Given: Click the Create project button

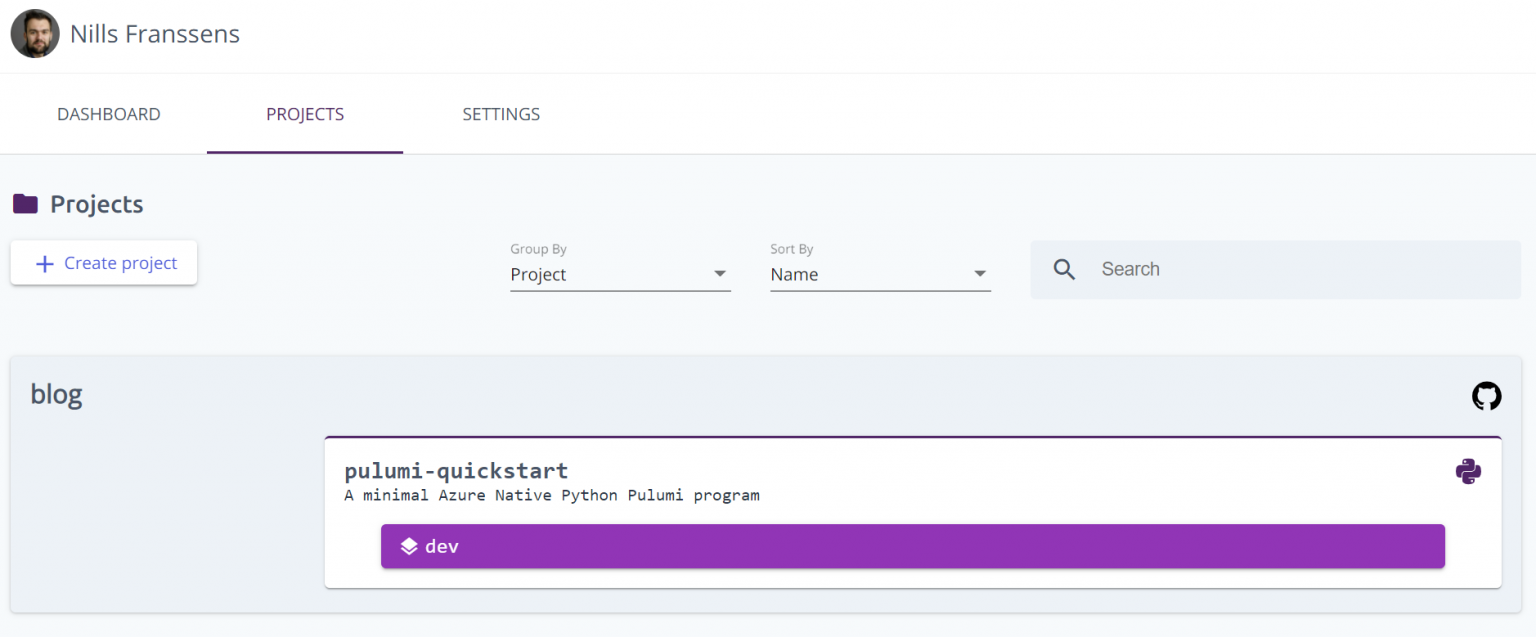Looking at the screenshot, I should (x=103, y=263).
